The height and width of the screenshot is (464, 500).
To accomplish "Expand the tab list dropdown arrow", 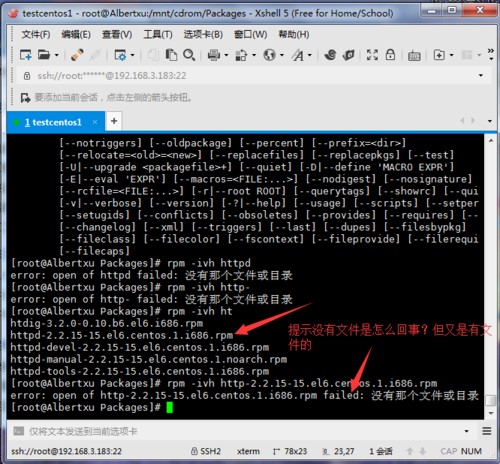I will point(490,121).
